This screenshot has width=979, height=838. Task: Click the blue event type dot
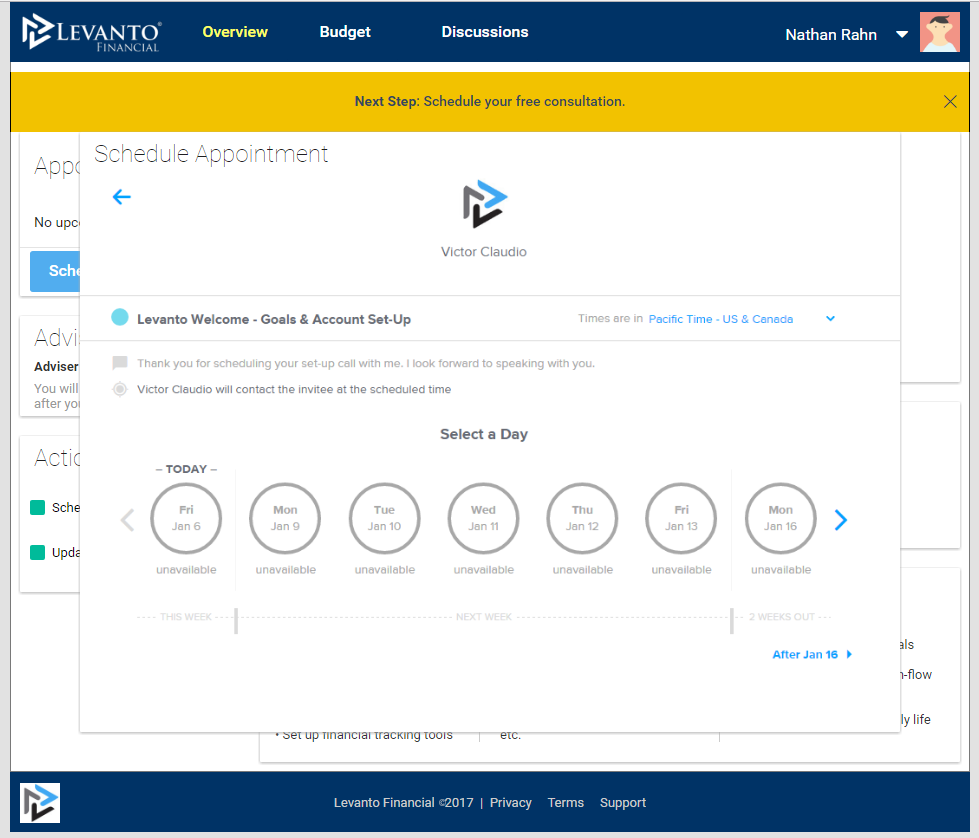(120, 317)
